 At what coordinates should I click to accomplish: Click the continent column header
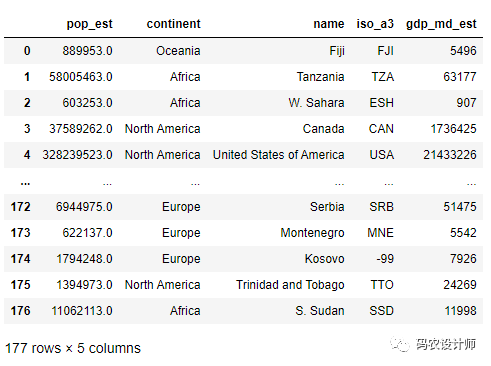(173, 24)
